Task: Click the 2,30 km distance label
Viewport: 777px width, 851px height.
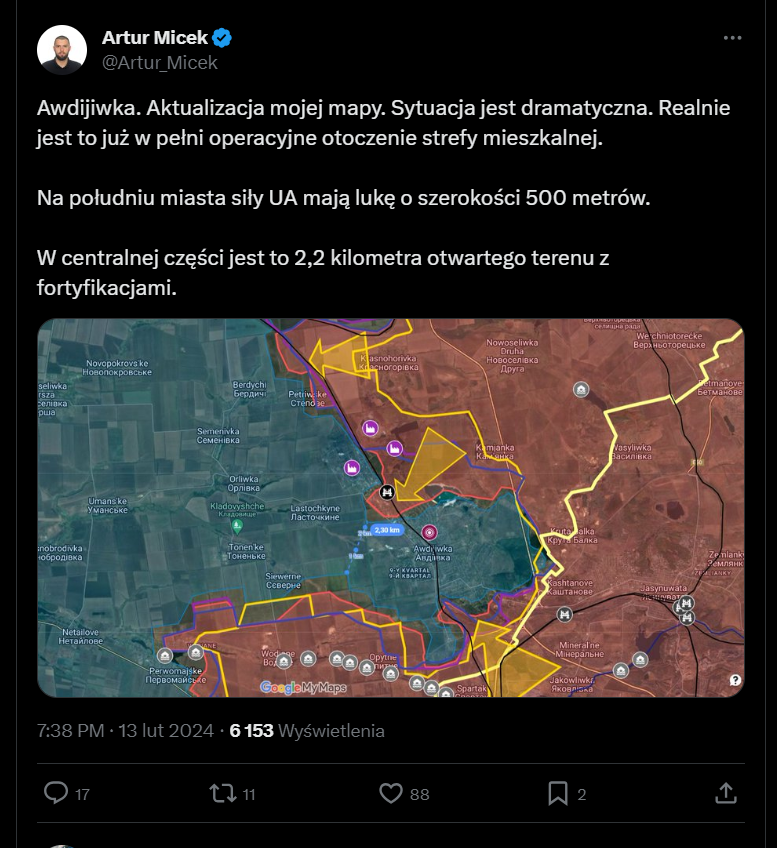Action: 386,530
